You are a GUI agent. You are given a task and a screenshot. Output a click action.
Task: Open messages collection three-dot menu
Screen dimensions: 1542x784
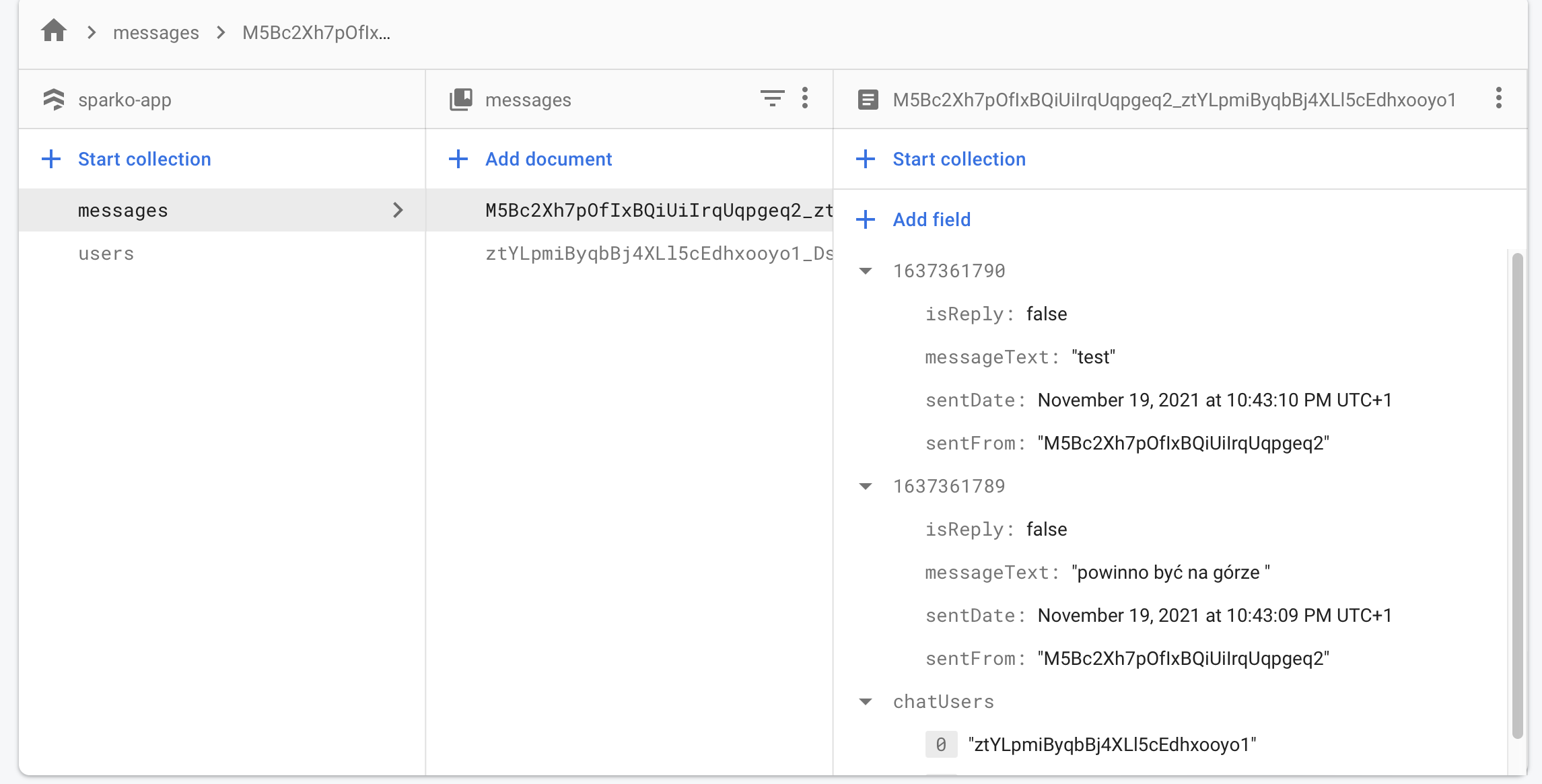[x=805, y=99]
